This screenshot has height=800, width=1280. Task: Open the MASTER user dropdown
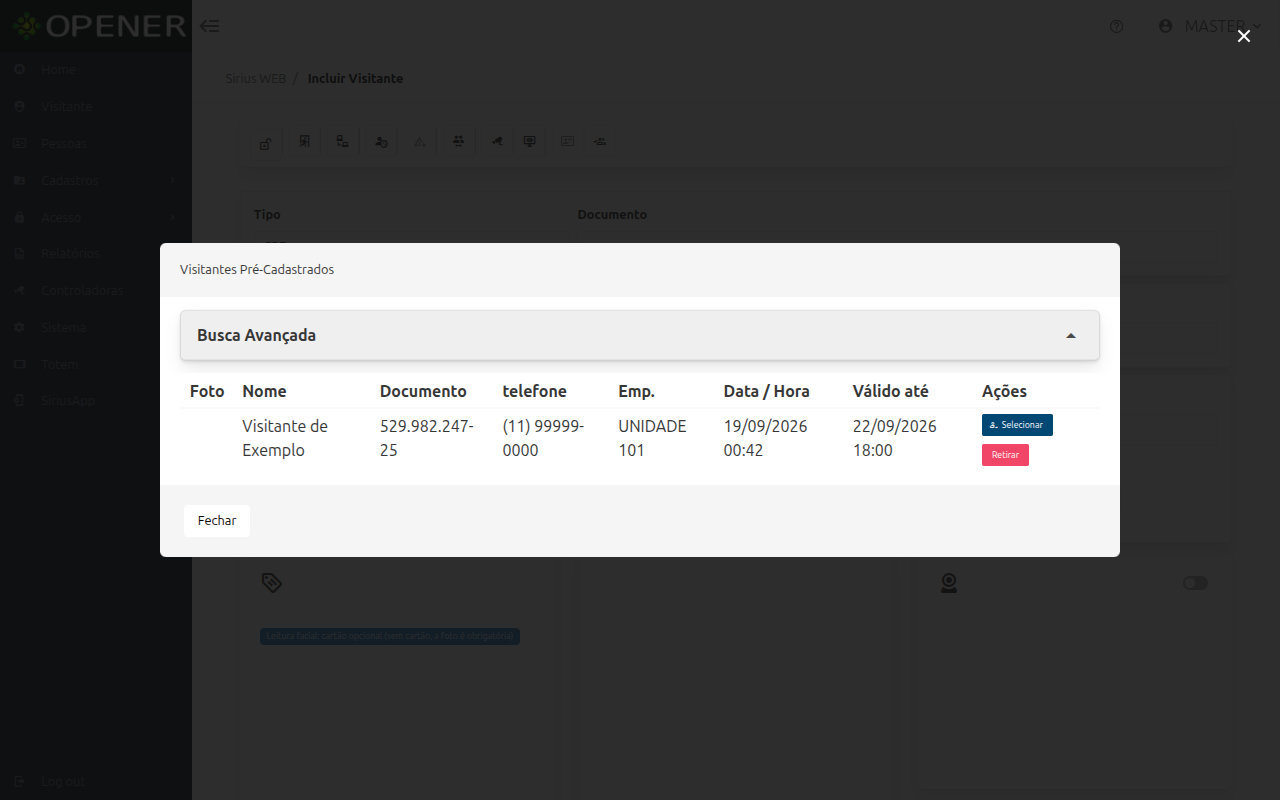[x=1209, y=26]
